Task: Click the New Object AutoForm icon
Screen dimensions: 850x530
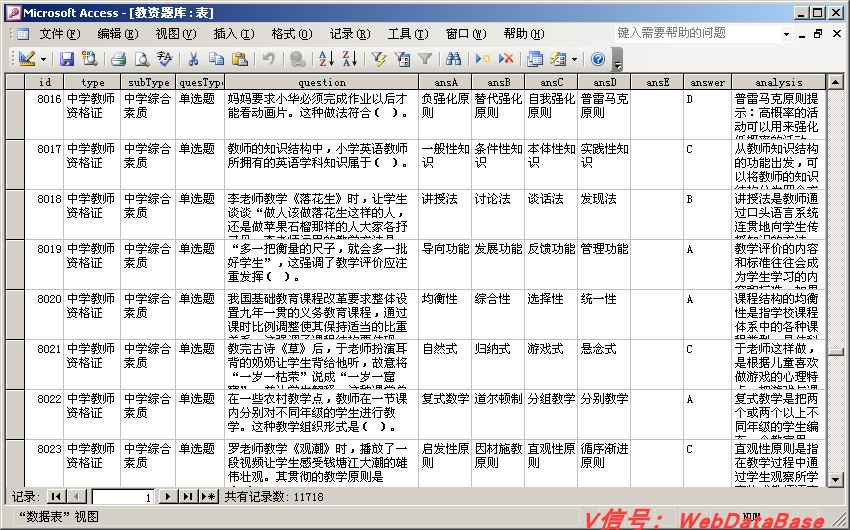Action: tap(558, 59)
